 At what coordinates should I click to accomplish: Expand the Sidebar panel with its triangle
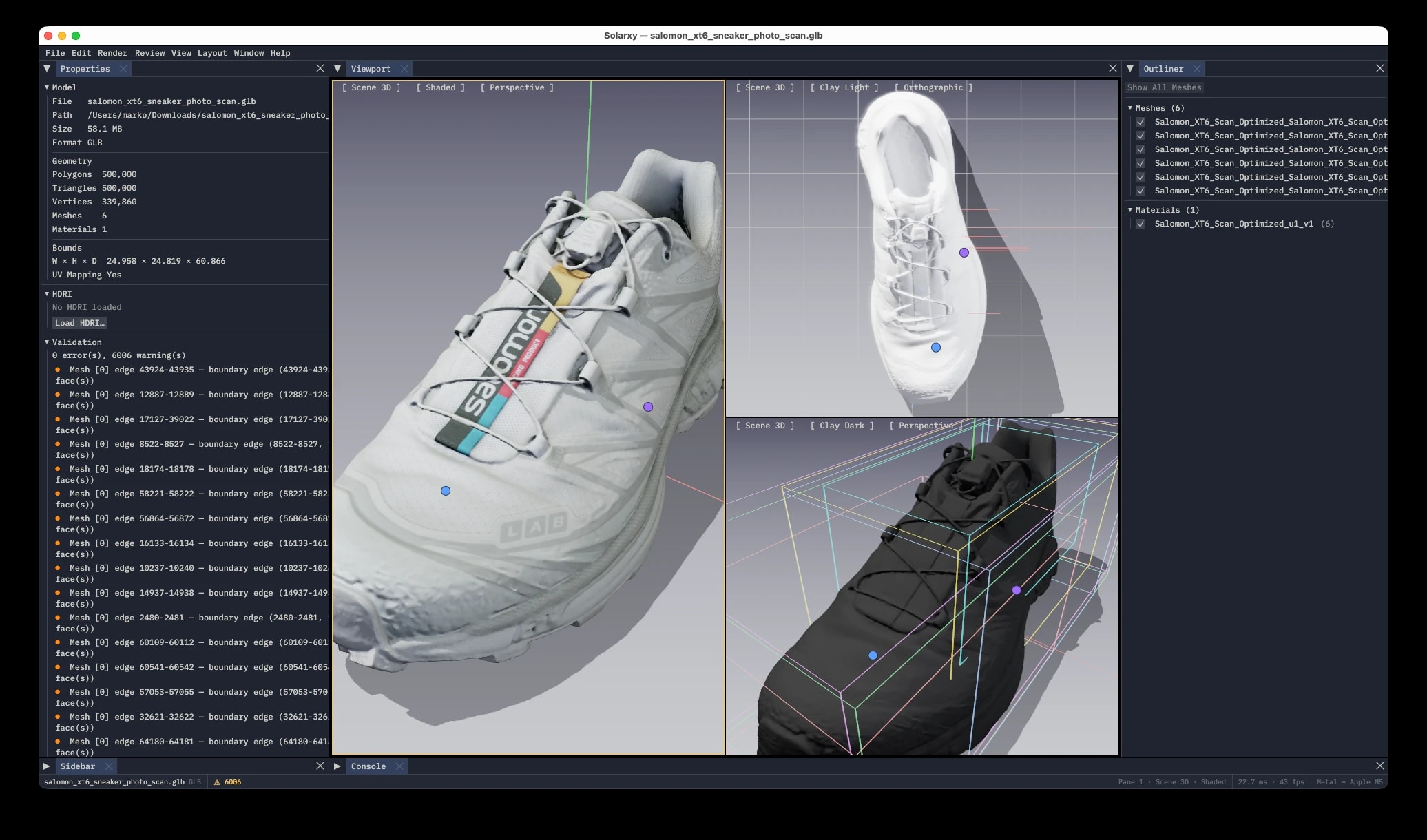[47, 766]
